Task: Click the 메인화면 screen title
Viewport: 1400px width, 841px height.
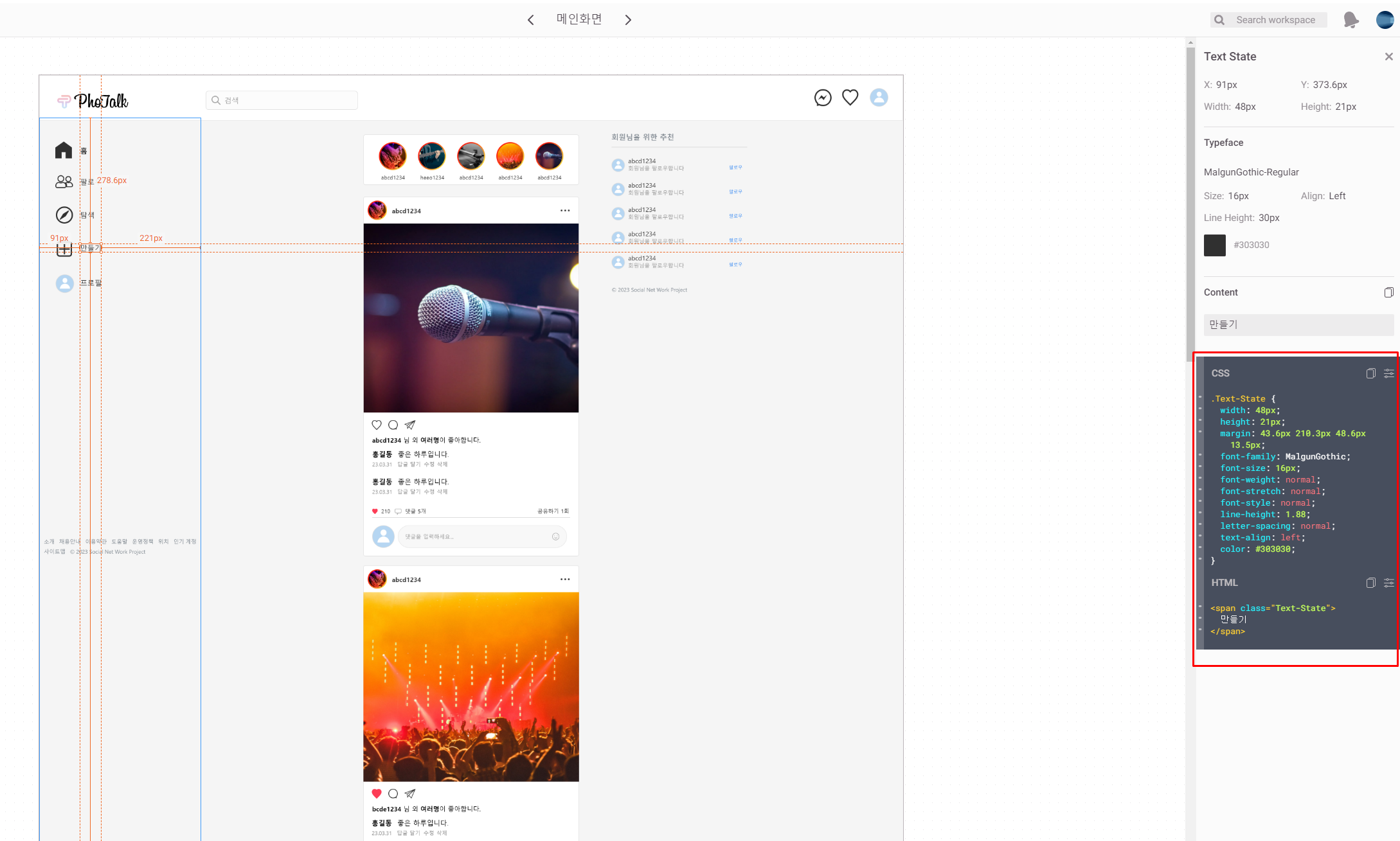Action: point(579,19)
